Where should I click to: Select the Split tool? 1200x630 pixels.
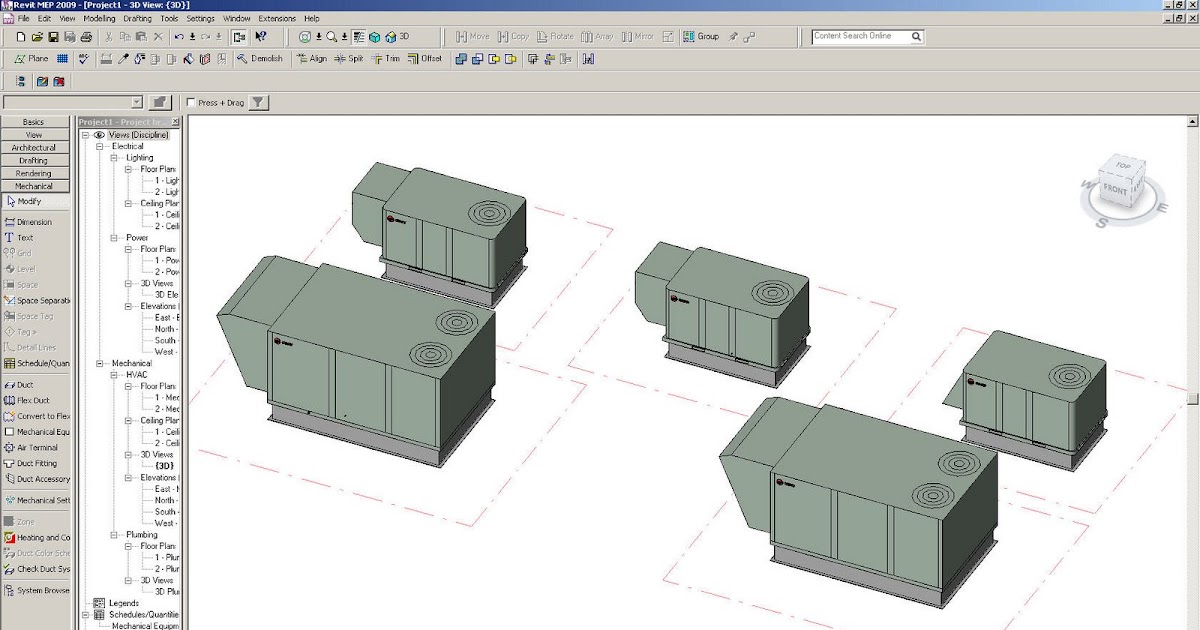coord(349,59)
